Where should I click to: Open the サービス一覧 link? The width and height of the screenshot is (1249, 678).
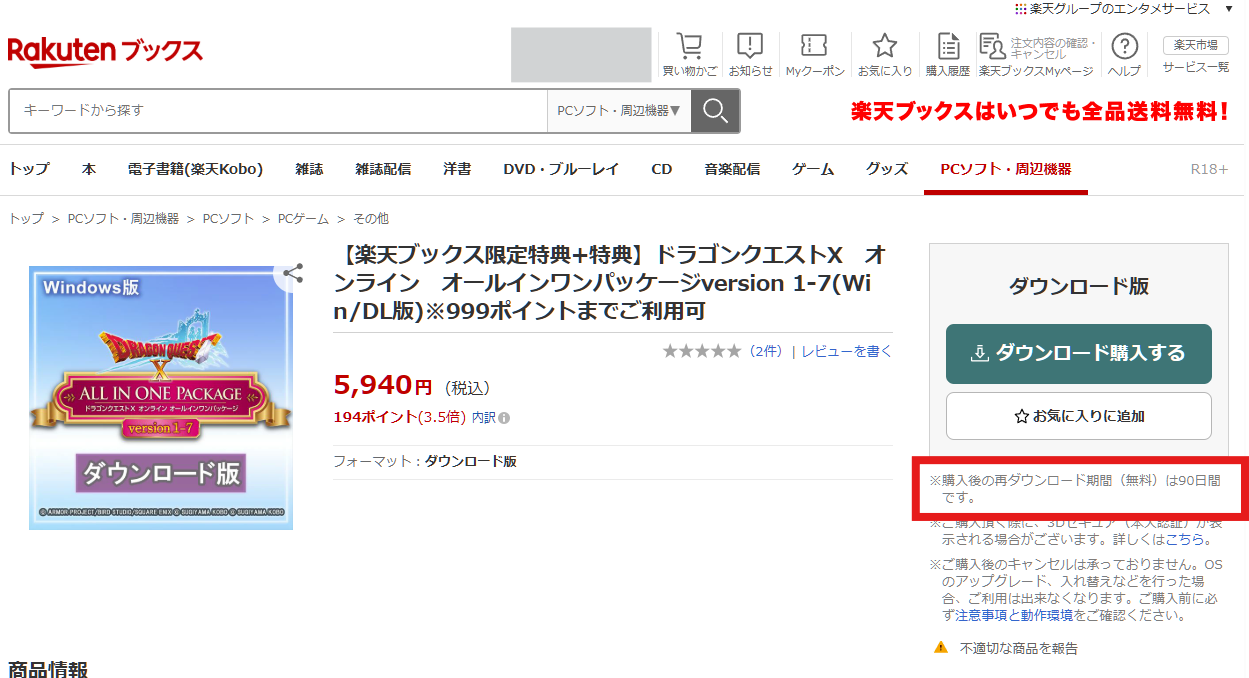[x=1196, y=67]
